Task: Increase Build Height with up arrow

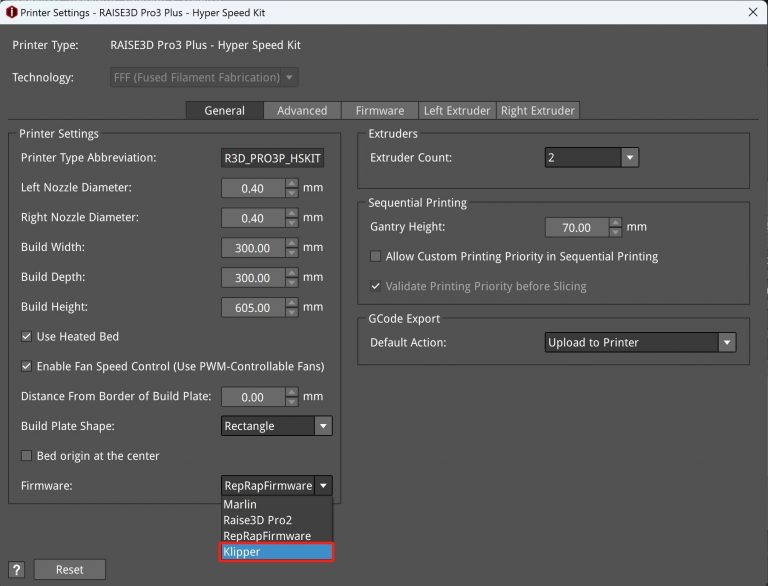Action: pyautogui.click(x=291, y=303)
